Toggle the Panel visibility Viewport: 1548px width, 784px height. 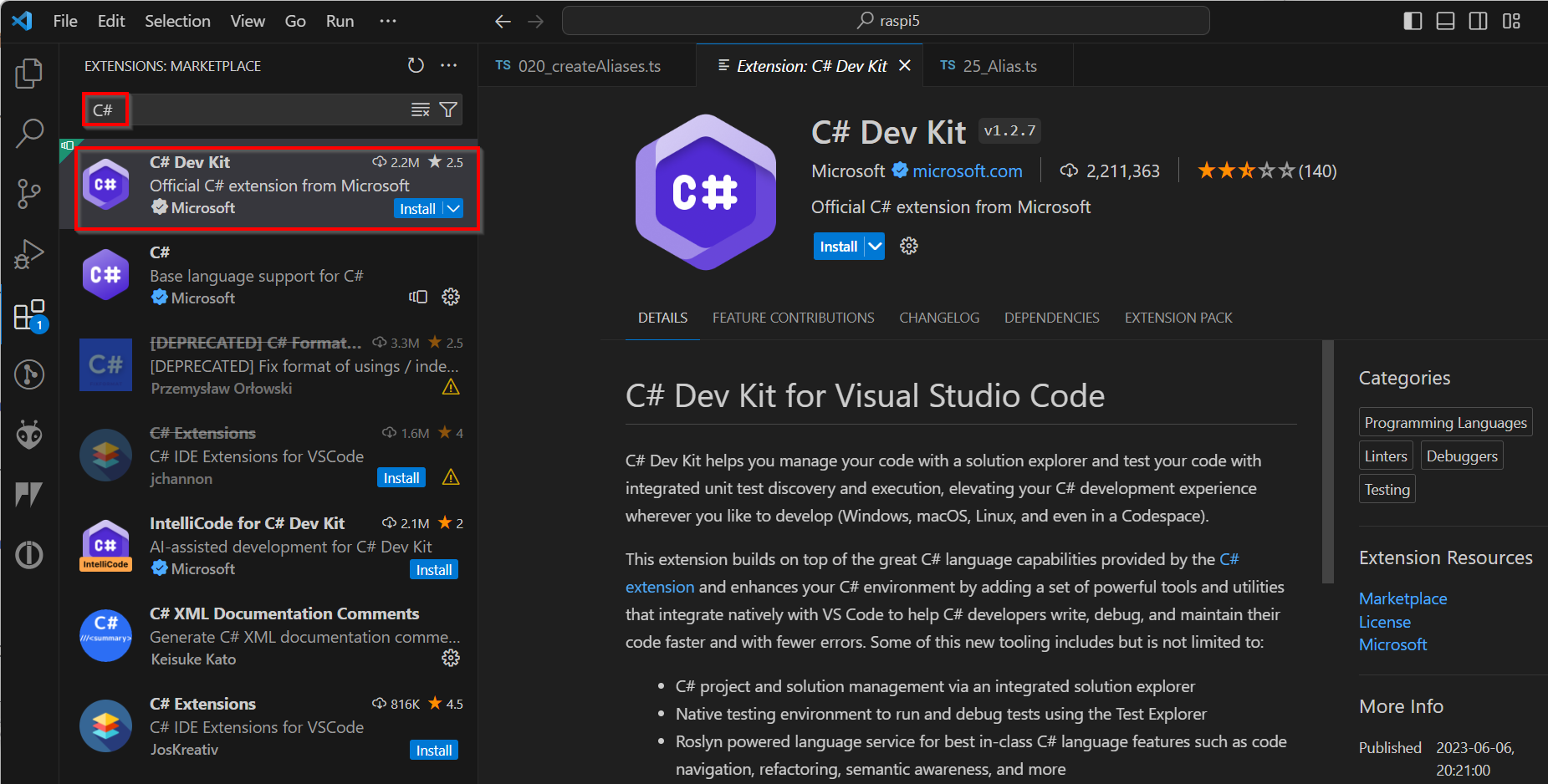[1445, 20]
